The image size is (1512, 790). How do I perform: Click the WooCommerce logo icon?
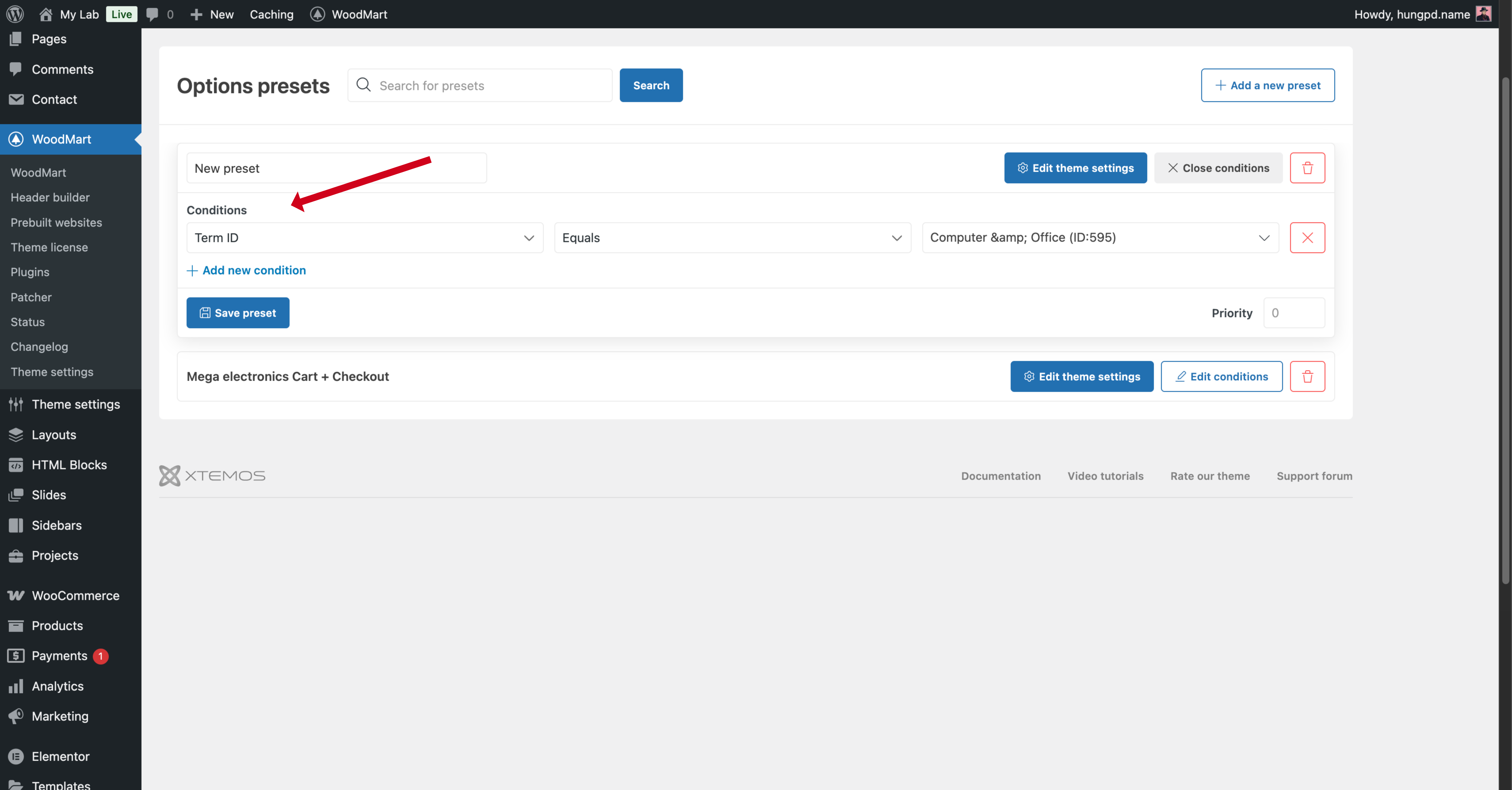[x=16, y=595]
